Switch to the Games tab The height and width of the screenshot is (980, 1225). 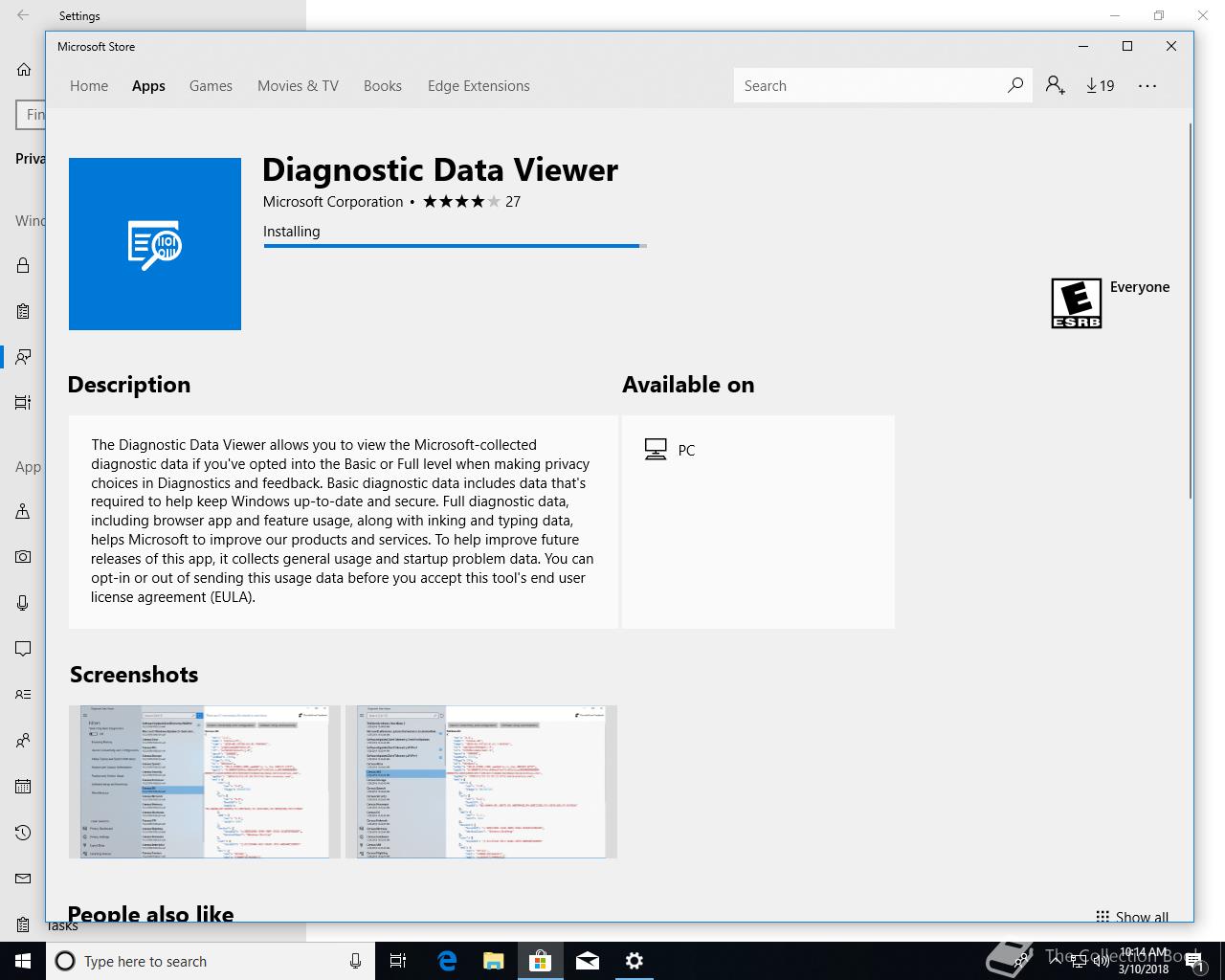point(211,86)
